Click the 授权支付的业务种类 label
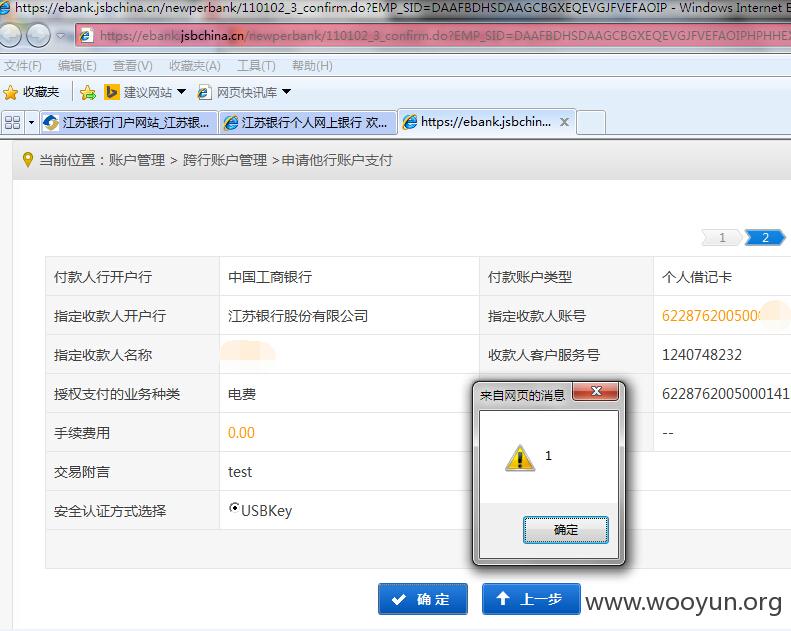Screen dimensions: 791x631 pos(117,394)
